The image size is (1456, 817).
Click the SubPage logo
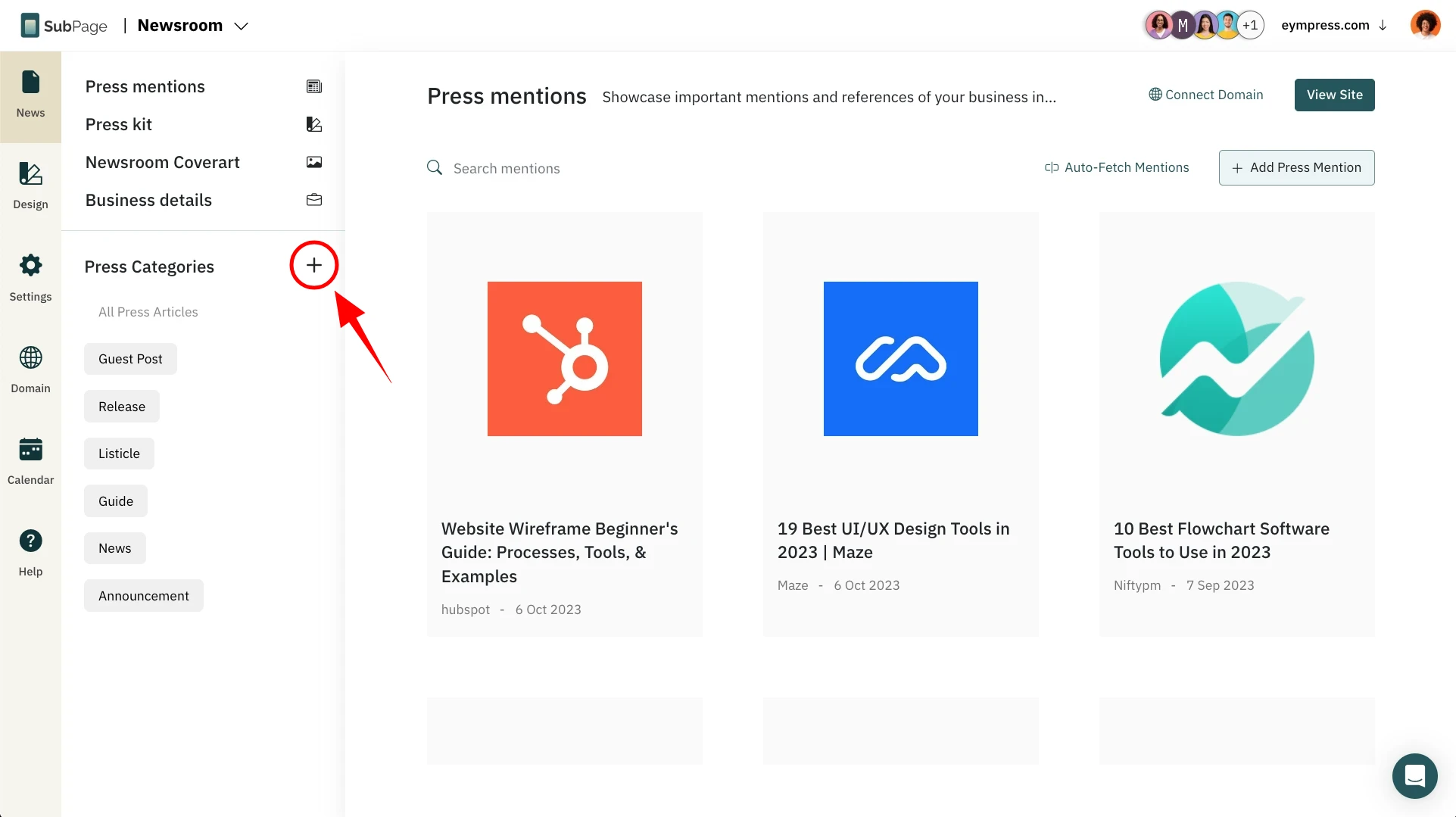(64, 26)
